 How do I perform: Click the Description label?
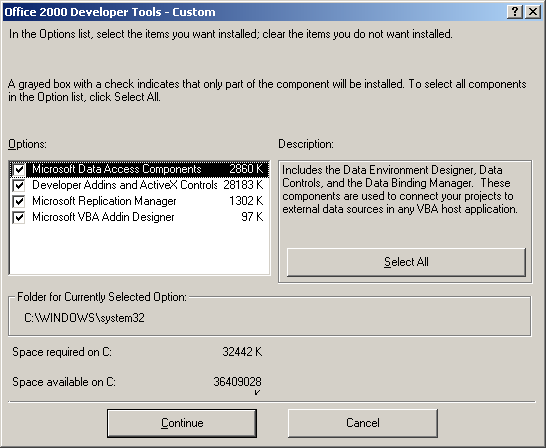306,144
